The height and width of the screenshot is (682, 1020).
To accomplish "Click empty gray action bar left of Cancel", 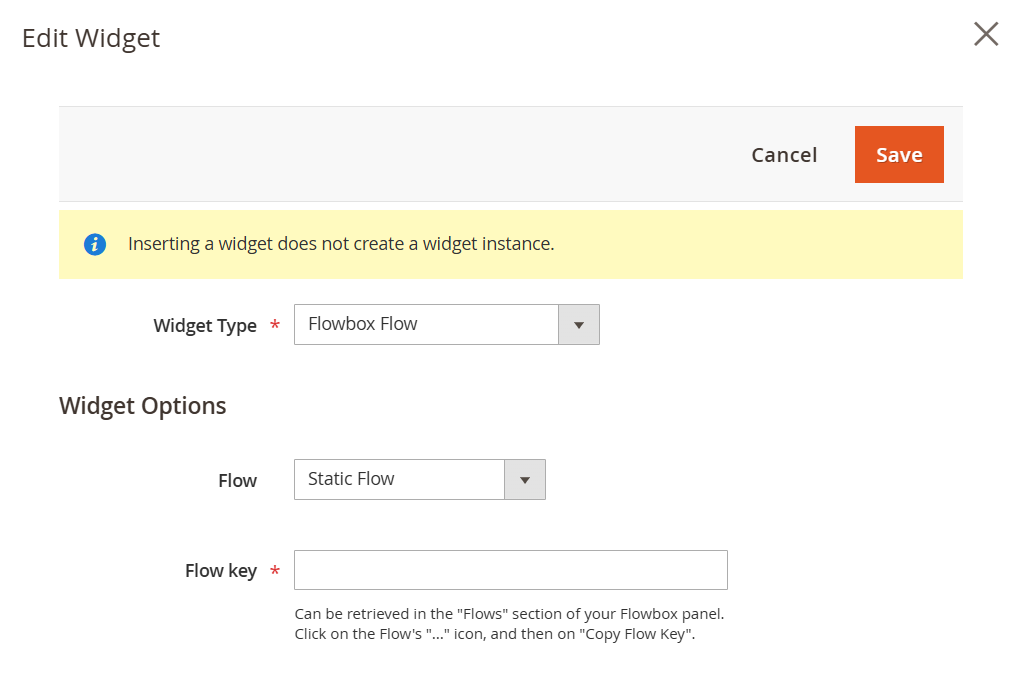I will (400, 155).
